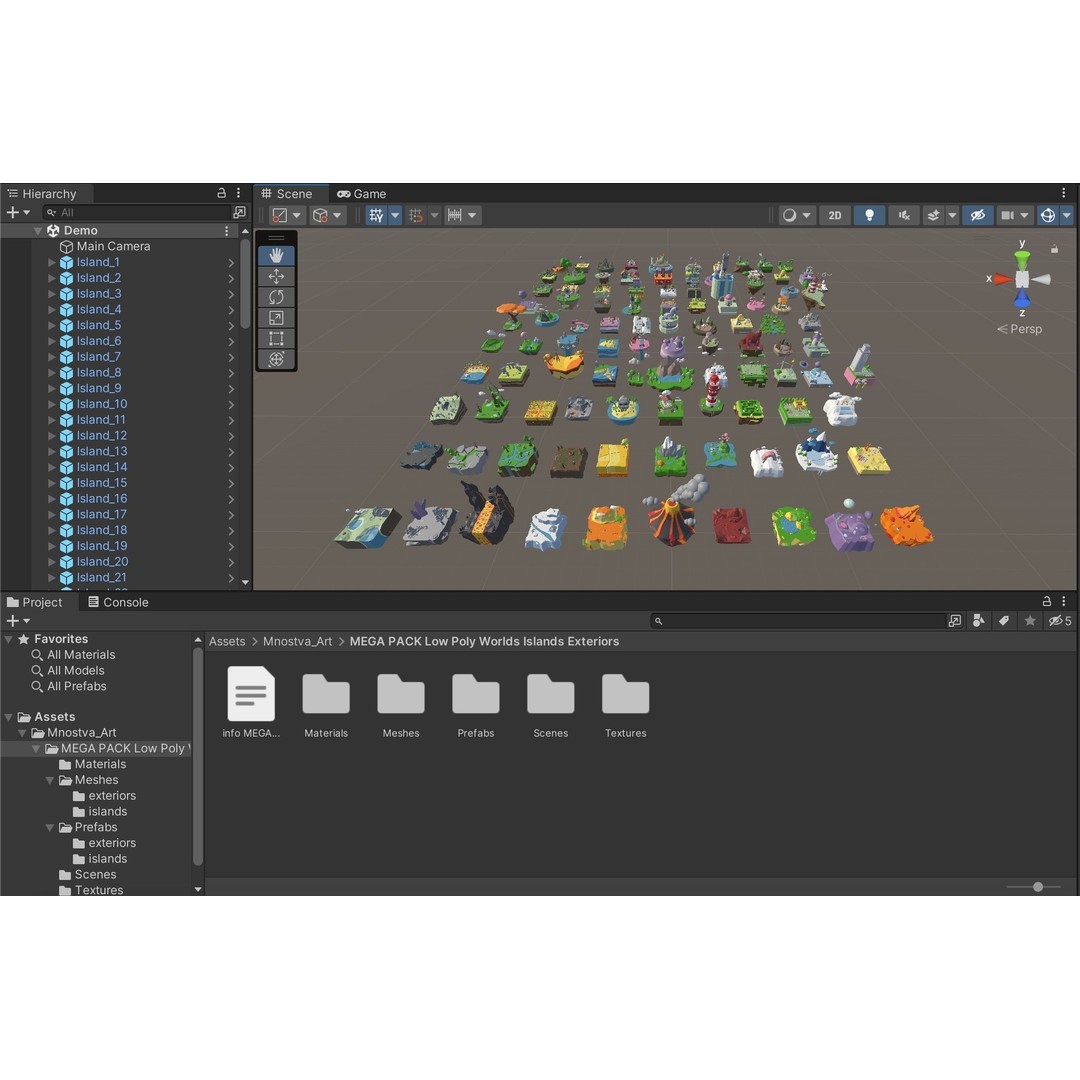Open the scene effects dropdown arrow
This screenshot has height=1080, width=1080.
(x=952, y=216)
